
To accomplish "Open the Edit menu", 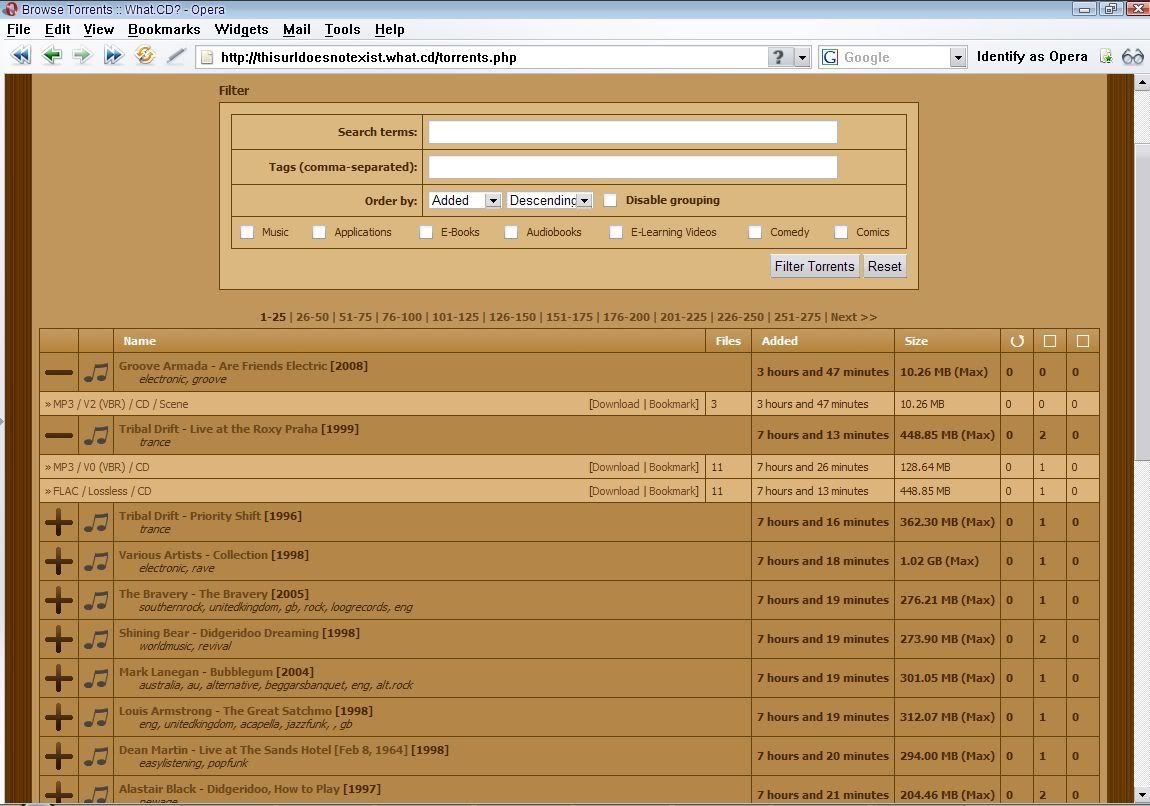I will point(57,29).
